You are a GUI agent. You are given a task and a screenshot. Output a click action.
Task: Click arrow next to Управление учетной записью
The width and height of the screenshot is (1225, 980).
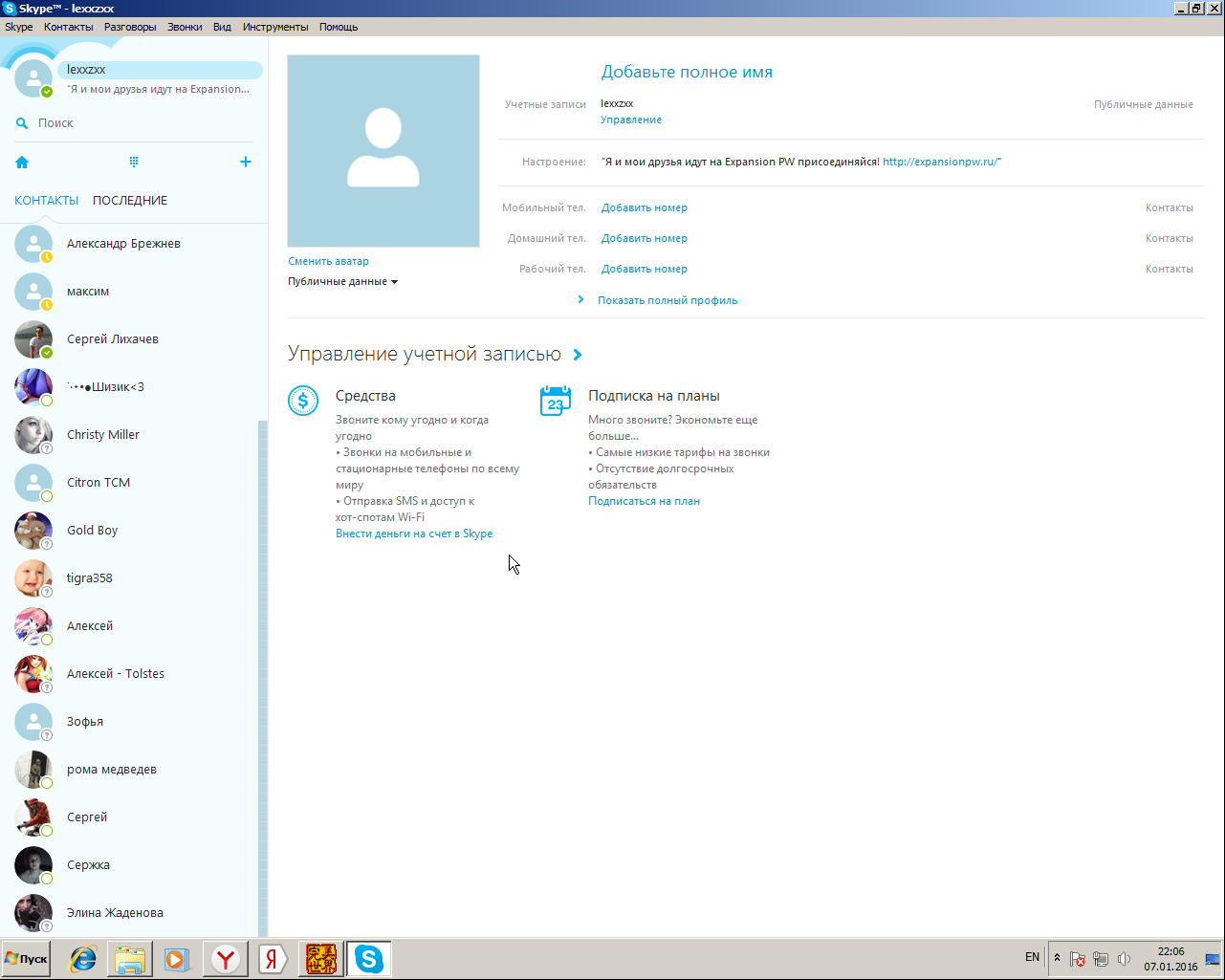[x=577, y=355]
